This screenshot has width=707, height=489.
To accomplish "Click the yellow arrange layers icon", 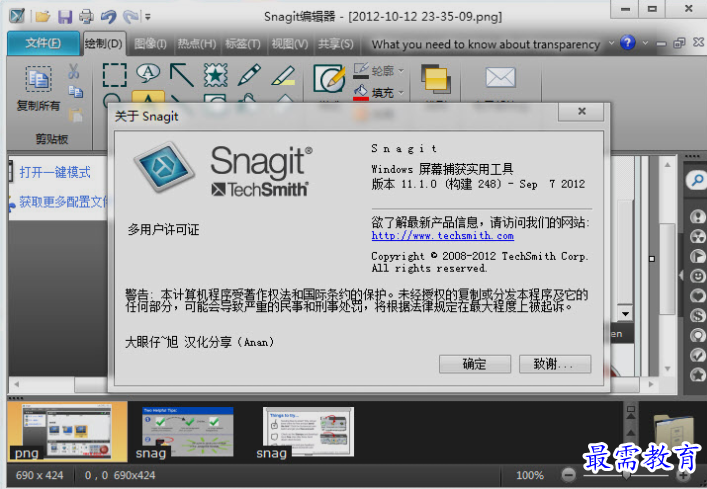I will click(x=436, y=79).
